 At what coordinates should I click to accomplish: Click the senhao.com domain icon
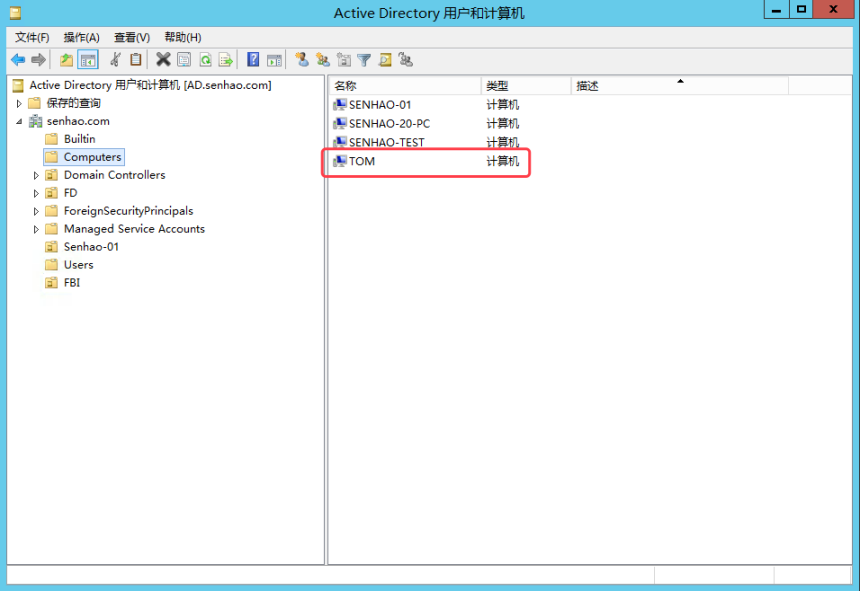[x=36, y=121]
